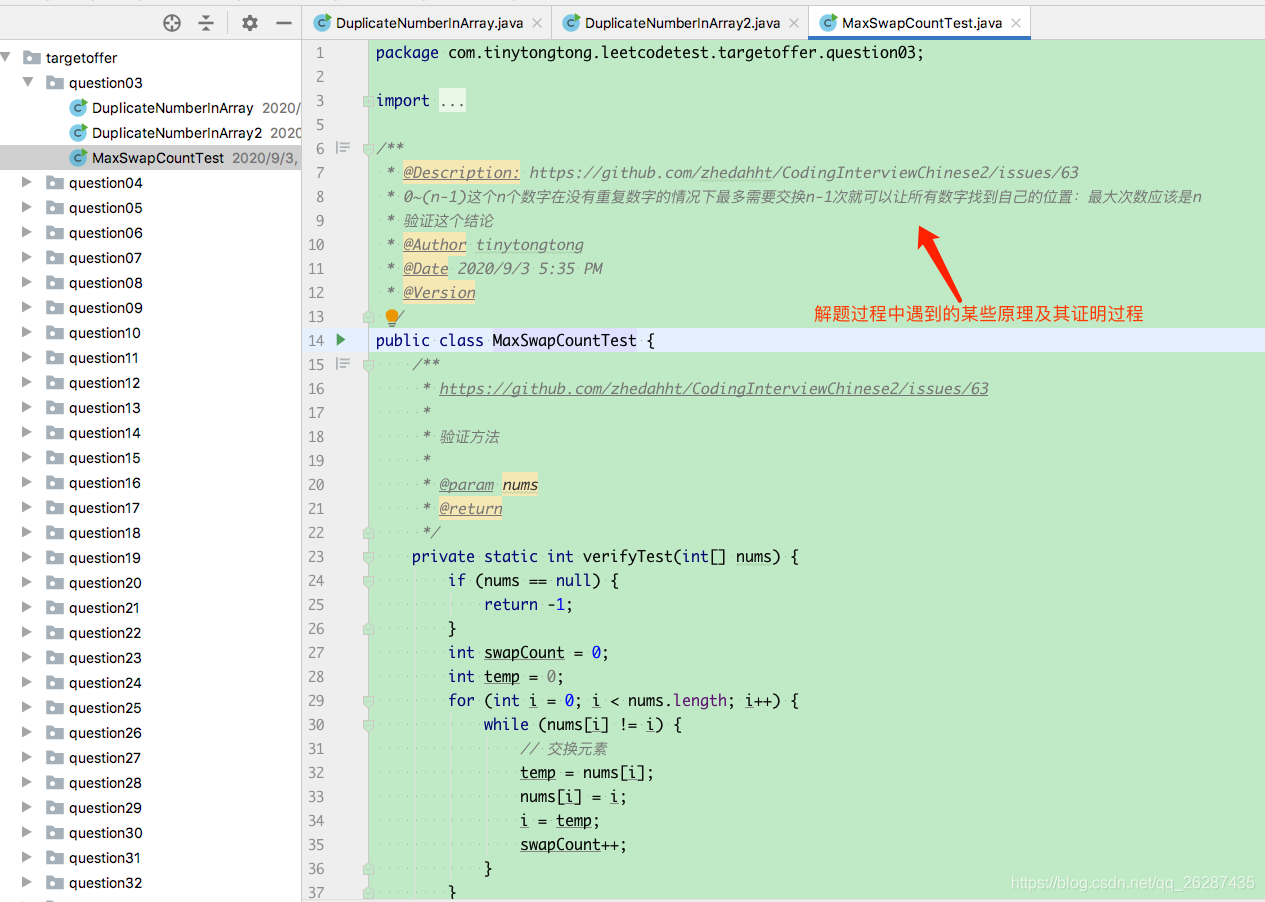Select the question11 folder
Viewport: 1265px width, 902px height.
(x=104, y=358)
